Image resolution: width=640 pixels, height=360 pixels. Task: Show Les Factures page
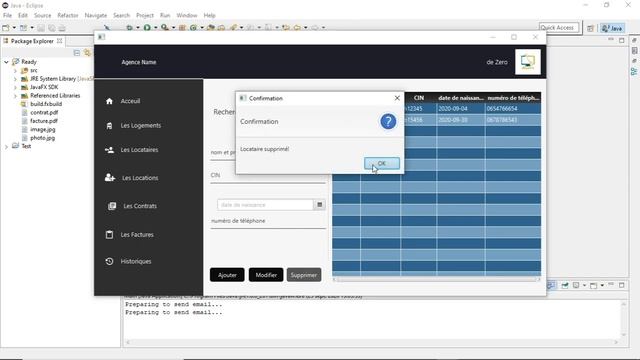[x=137, y=235]
